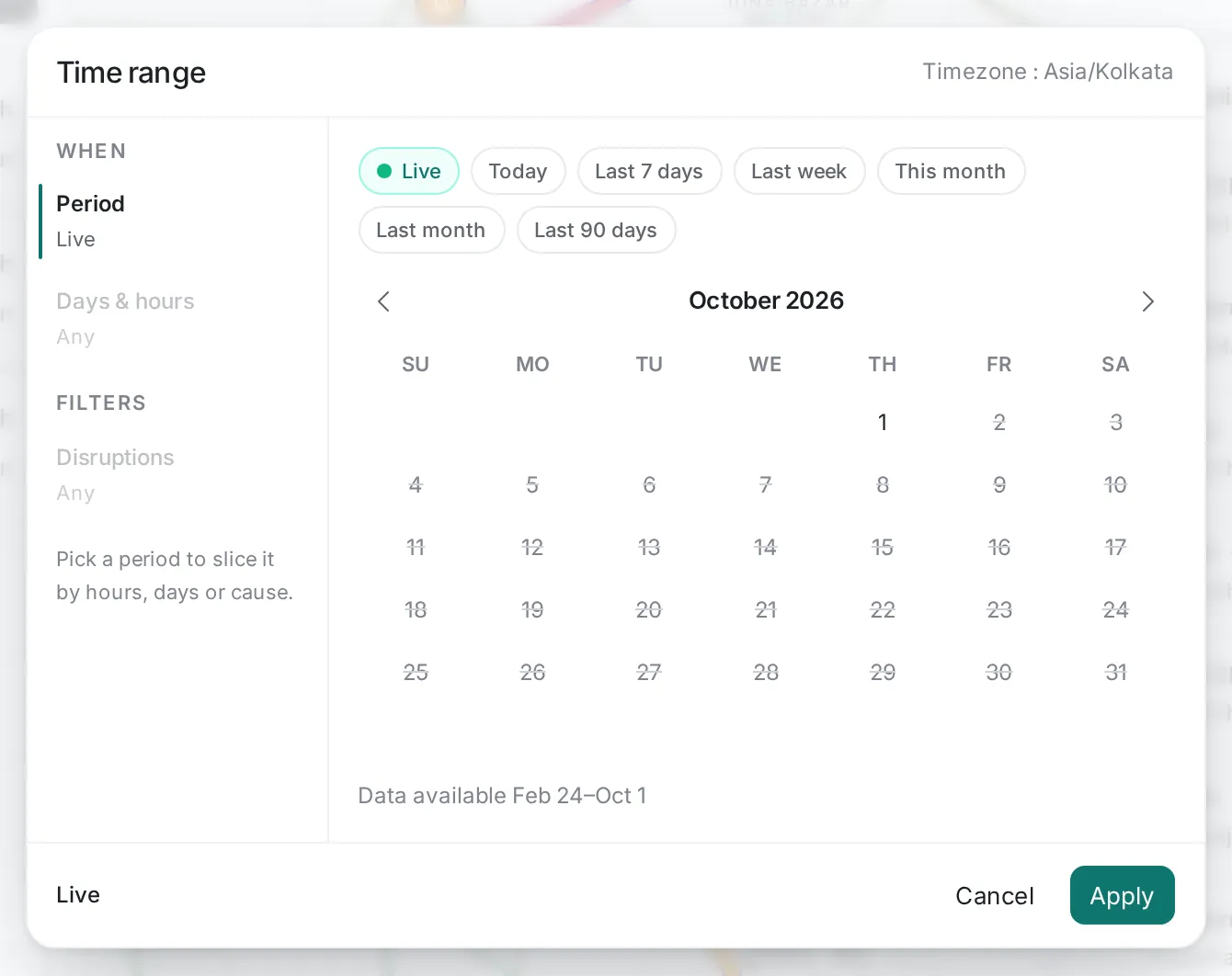Click the Data available Feb 24–Oct 1 note
The image size is (1232, 976).
coord(502,796)
